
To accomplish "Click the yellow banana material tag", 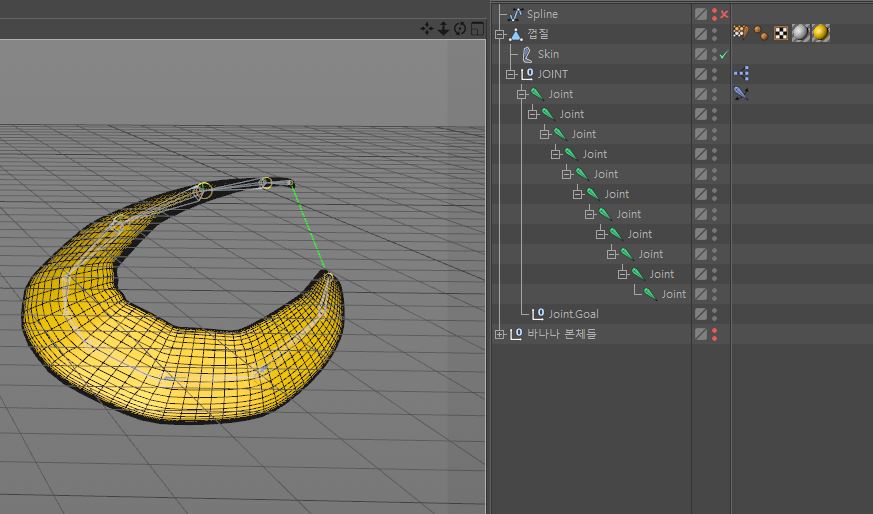I will coord(820,34).
